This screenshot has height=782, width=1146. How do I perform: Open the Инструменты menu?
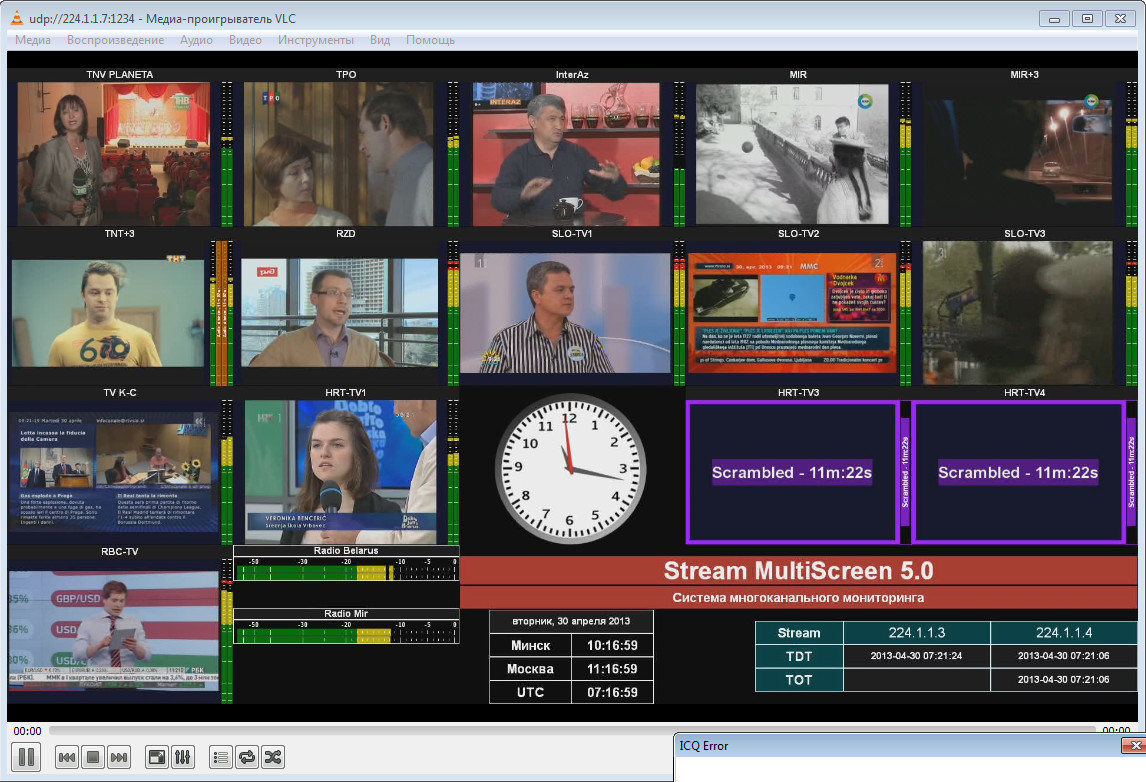316,39
